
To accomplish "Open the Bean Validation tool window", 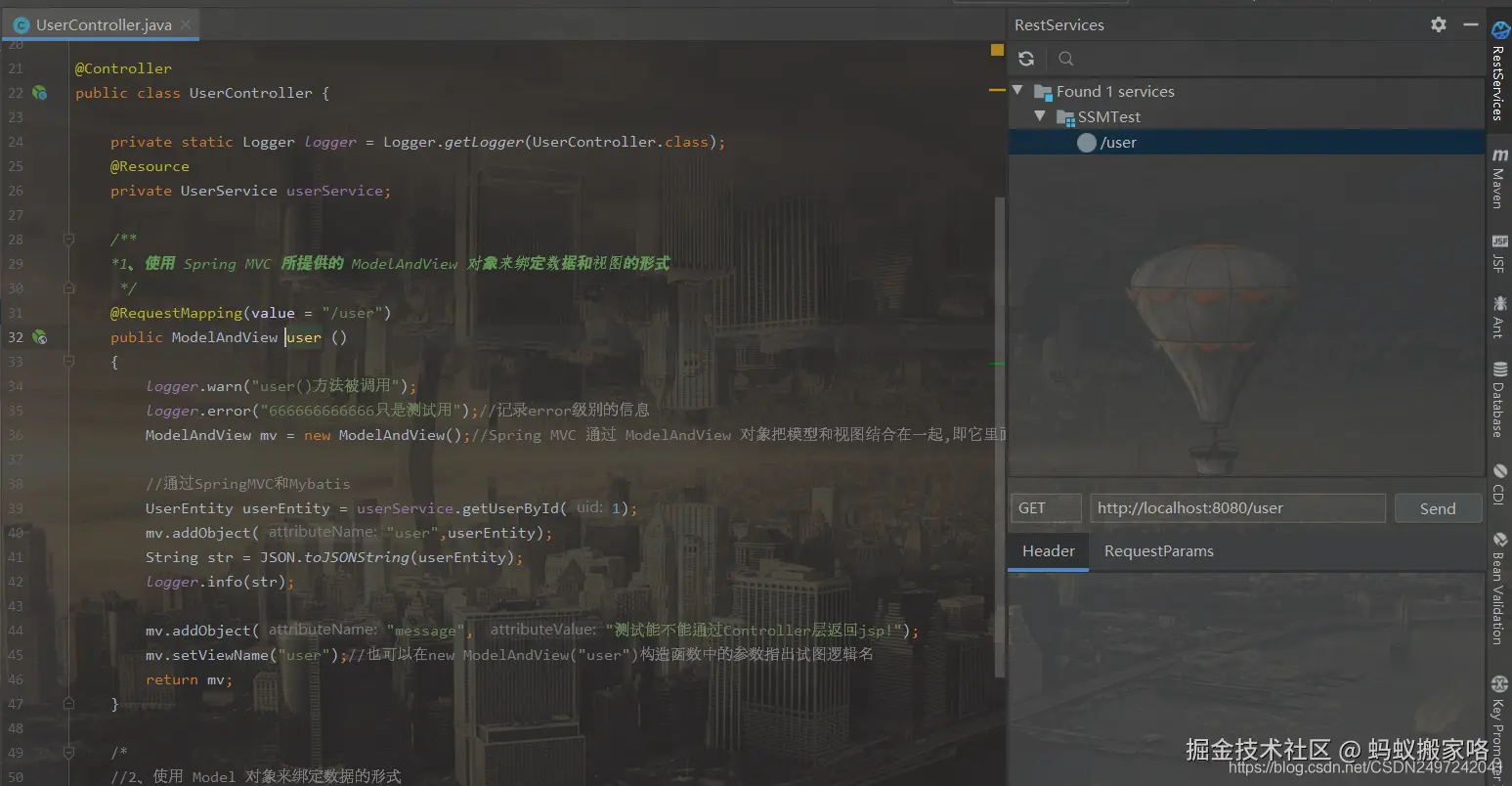I will point(1498,589).
